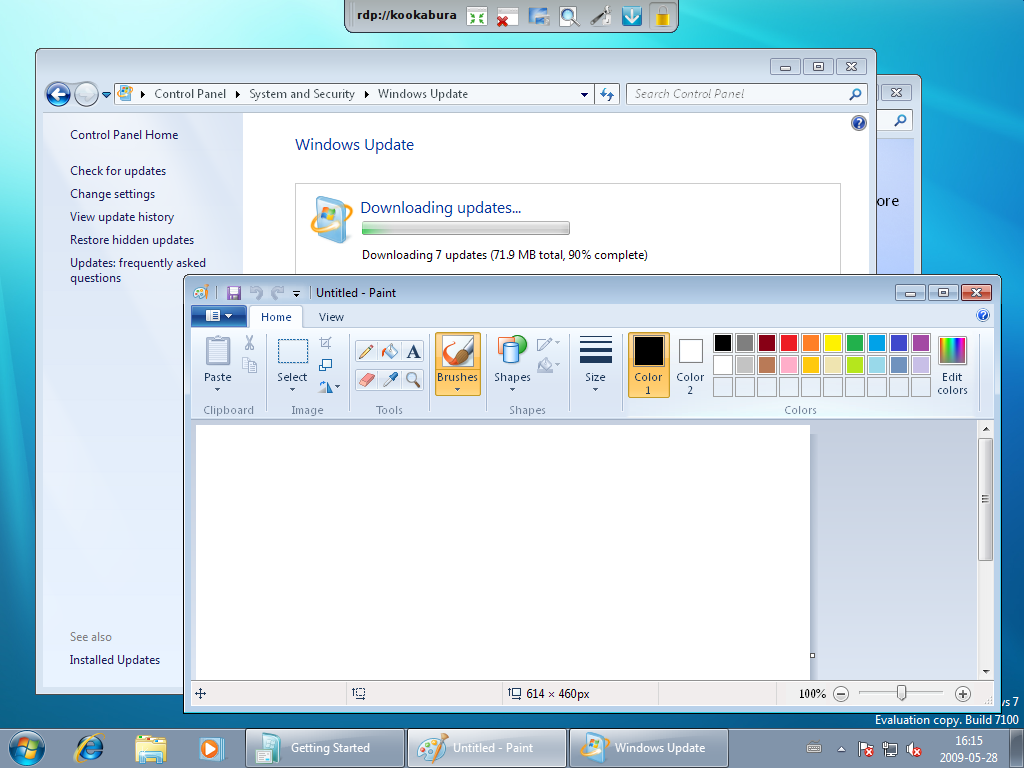This screenshot has height=768, width=1024.
Task: Pick the red color swatch in the palette
Action: tap(789, 343)
